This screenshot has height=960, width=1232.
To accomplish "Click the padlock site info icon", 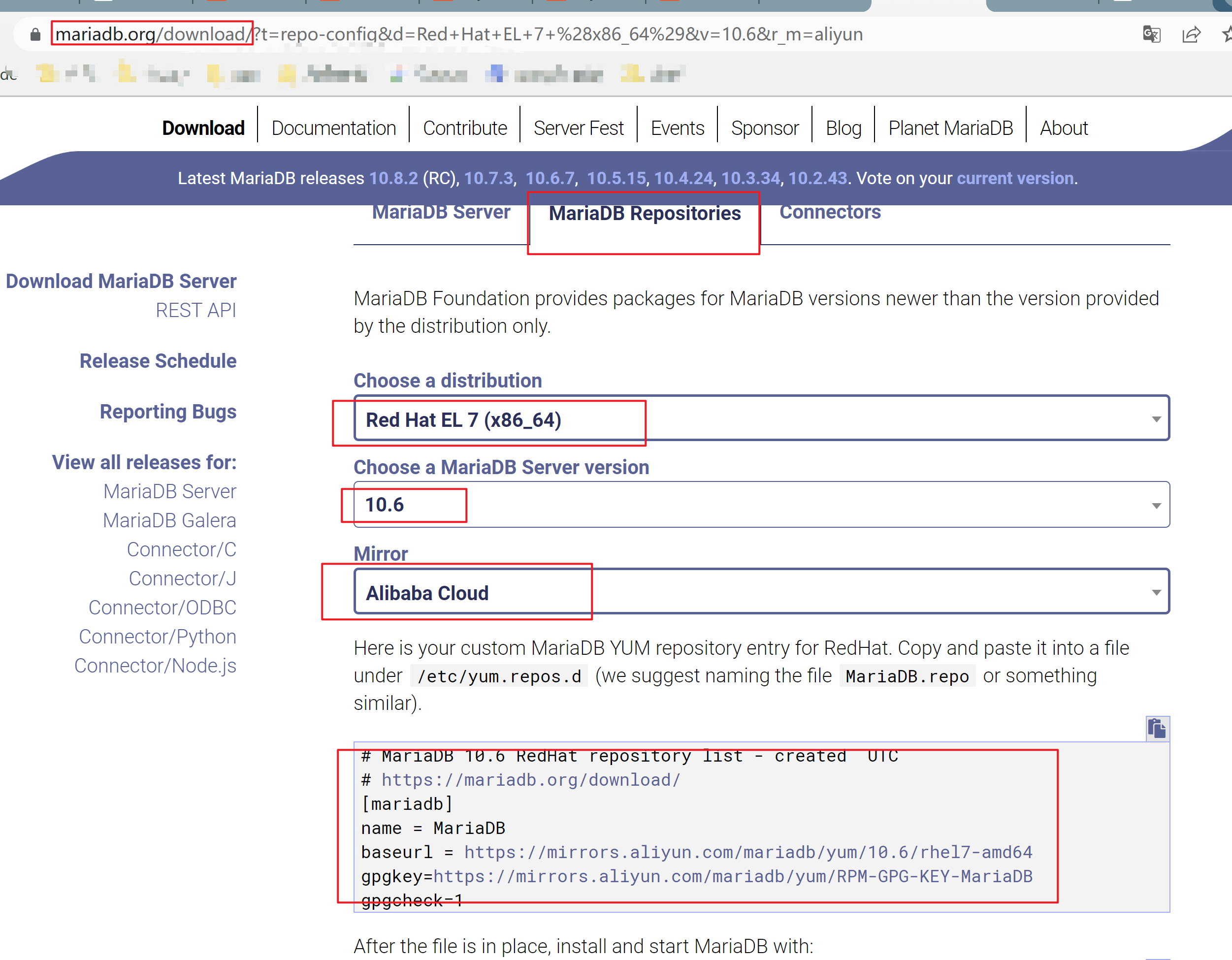I will [x=35, y=34].
